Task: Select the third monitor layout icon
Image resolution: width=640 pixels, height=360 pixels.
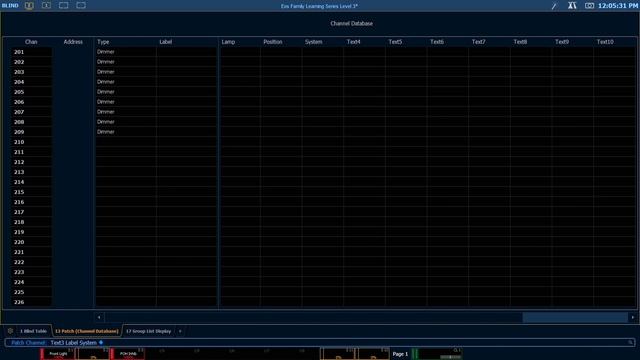Action: (x=64, y=6)
